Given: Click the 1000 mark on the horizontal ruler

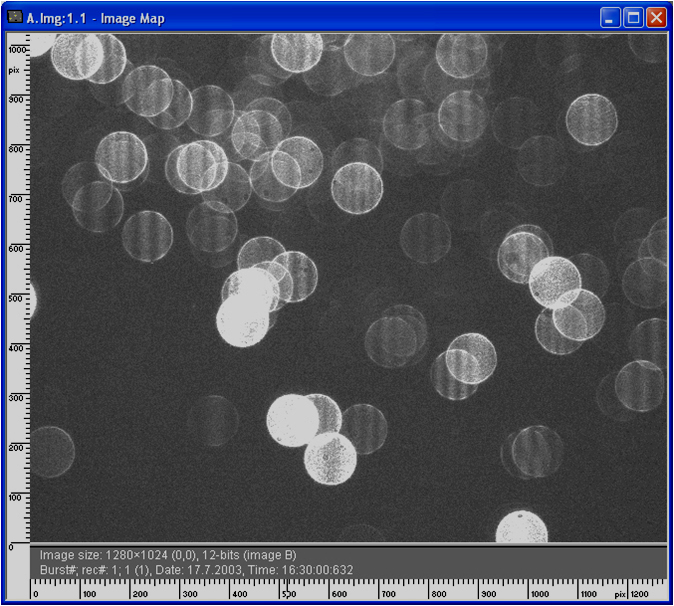Looking at the screenshot, I should (x=540, y=594).
